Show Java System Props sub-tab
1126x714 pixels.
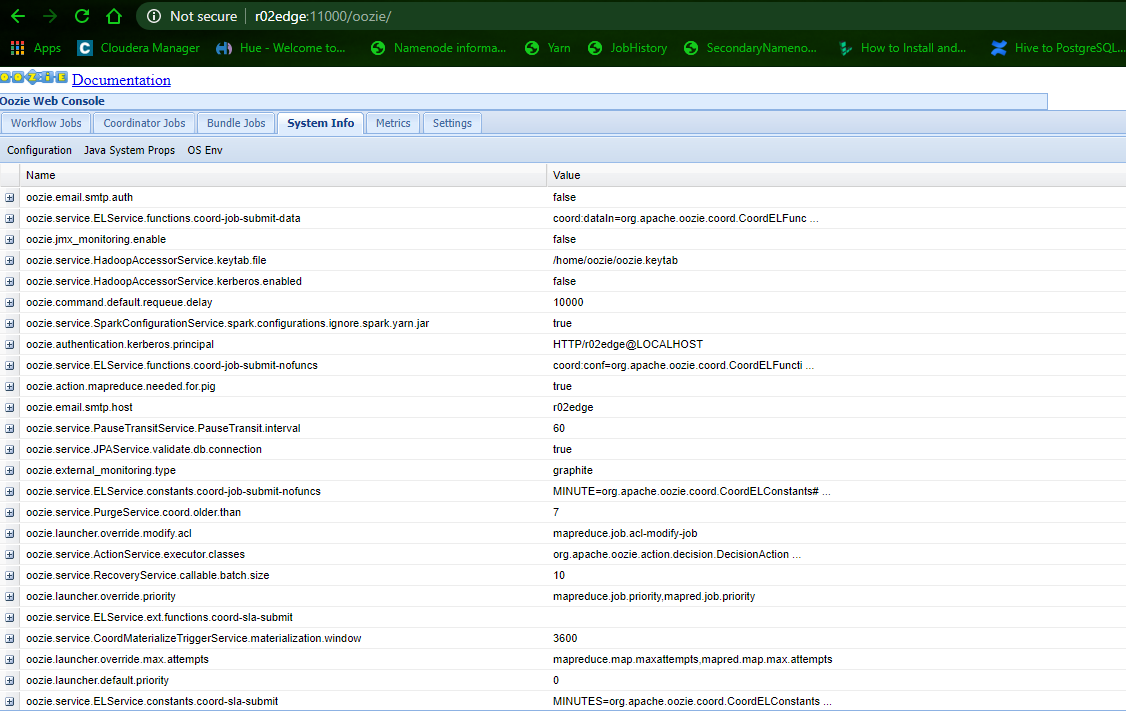(129, 150)
